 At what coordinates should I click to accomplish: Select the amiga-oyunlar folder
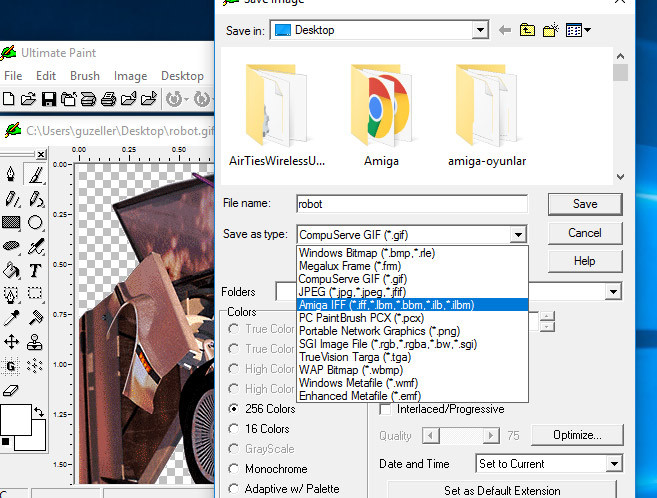tap(487, 115)
